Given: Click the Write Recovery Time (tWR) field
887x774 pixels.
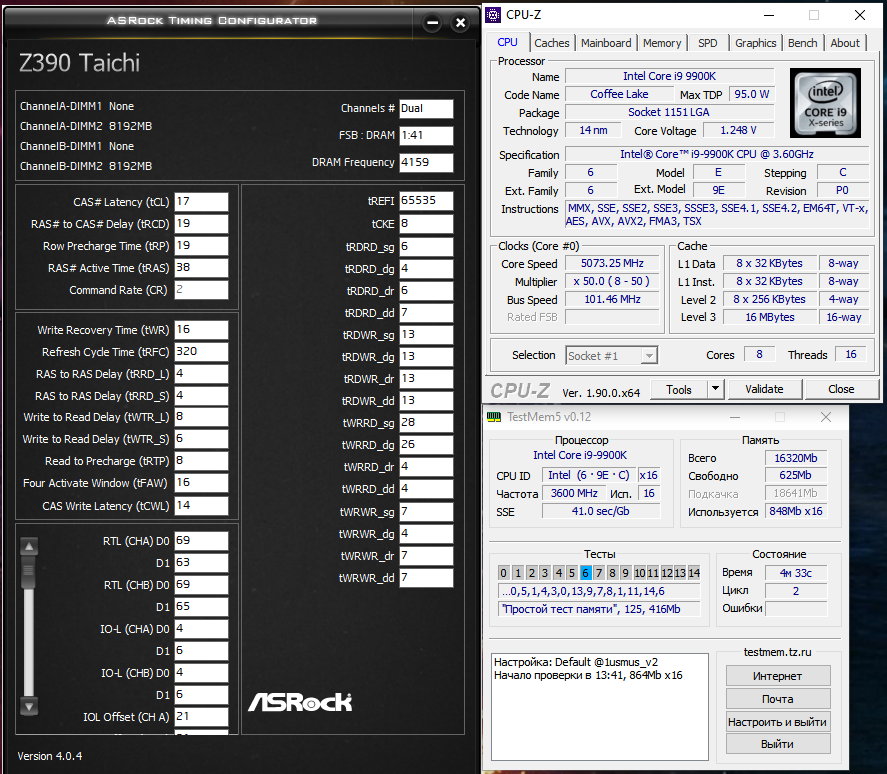Looking at the screenshot, I should [x=201, y=329].
